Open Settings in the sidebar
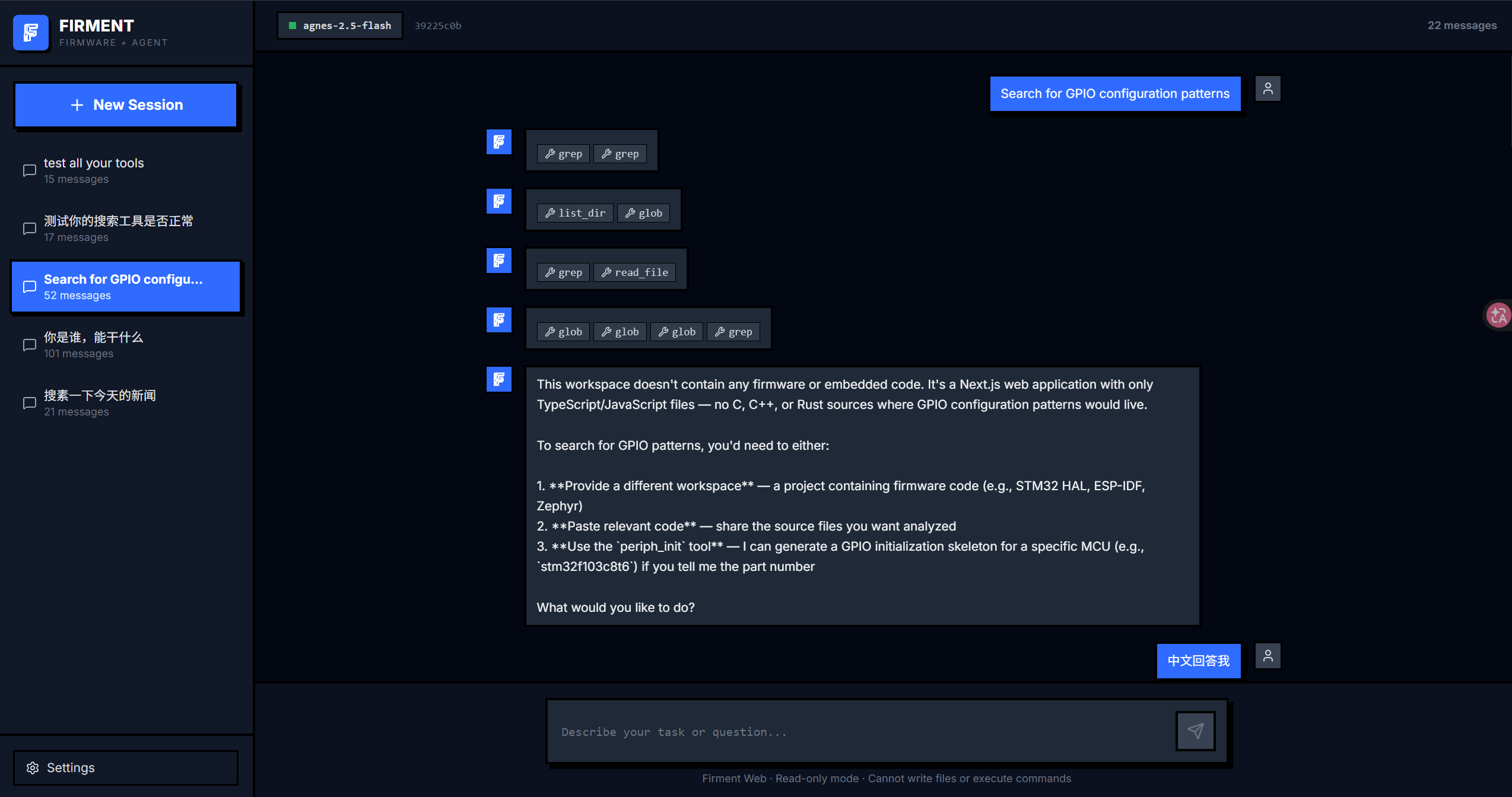The image size is (1512, 797). pos(126,768)
